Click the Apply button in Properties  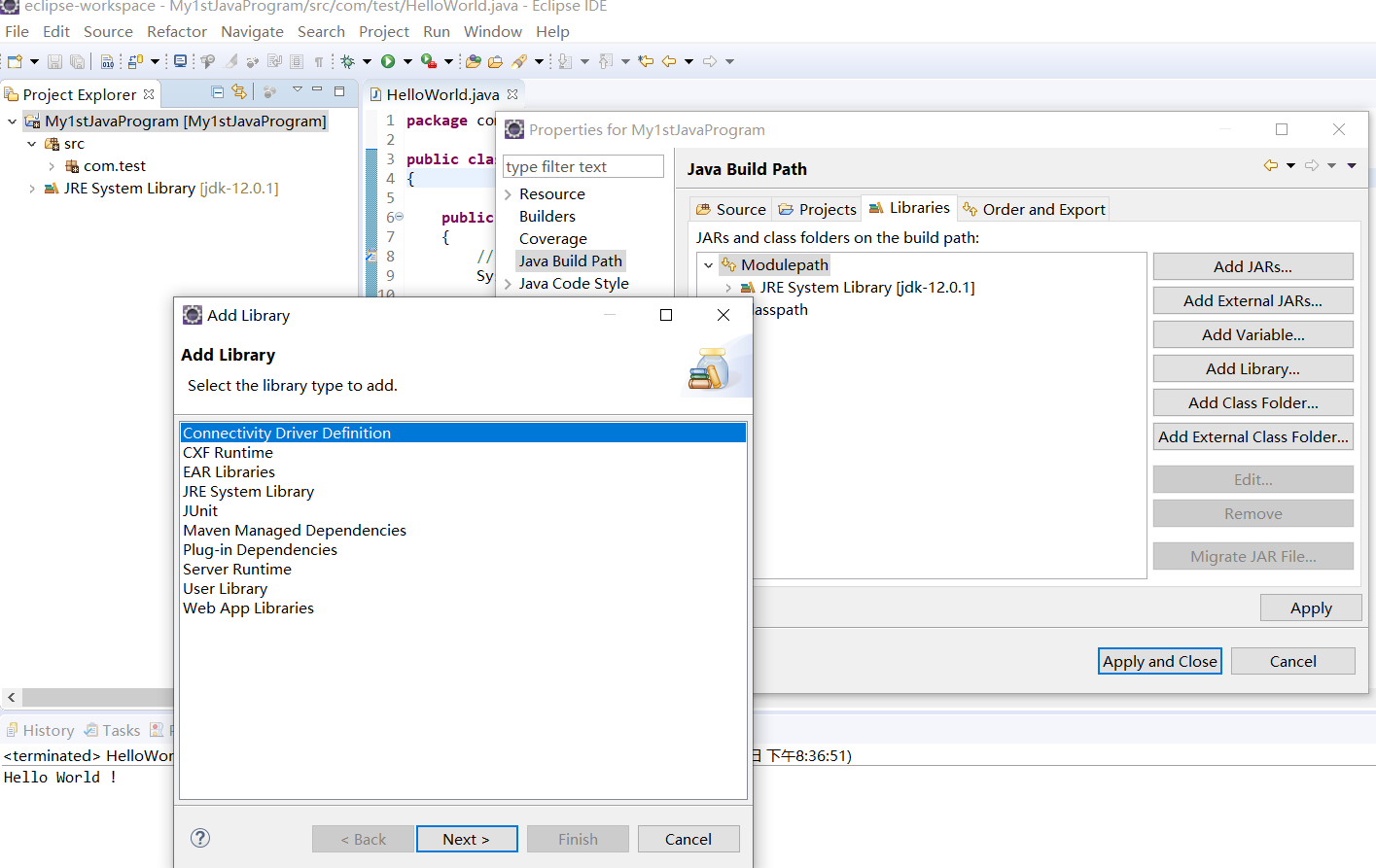click(1311, 608)
